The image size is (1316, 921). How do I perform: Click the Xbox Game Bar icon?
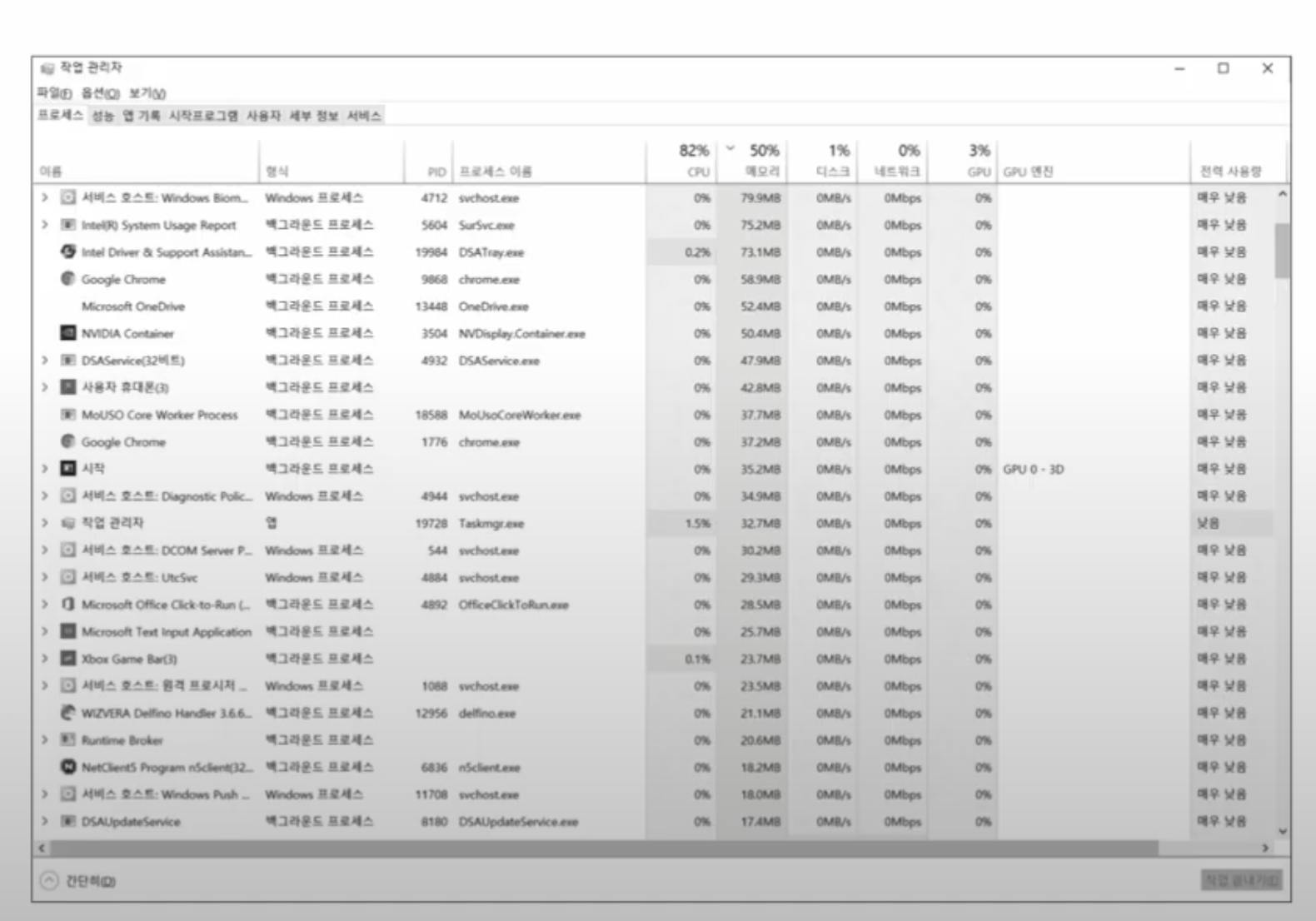68,659
